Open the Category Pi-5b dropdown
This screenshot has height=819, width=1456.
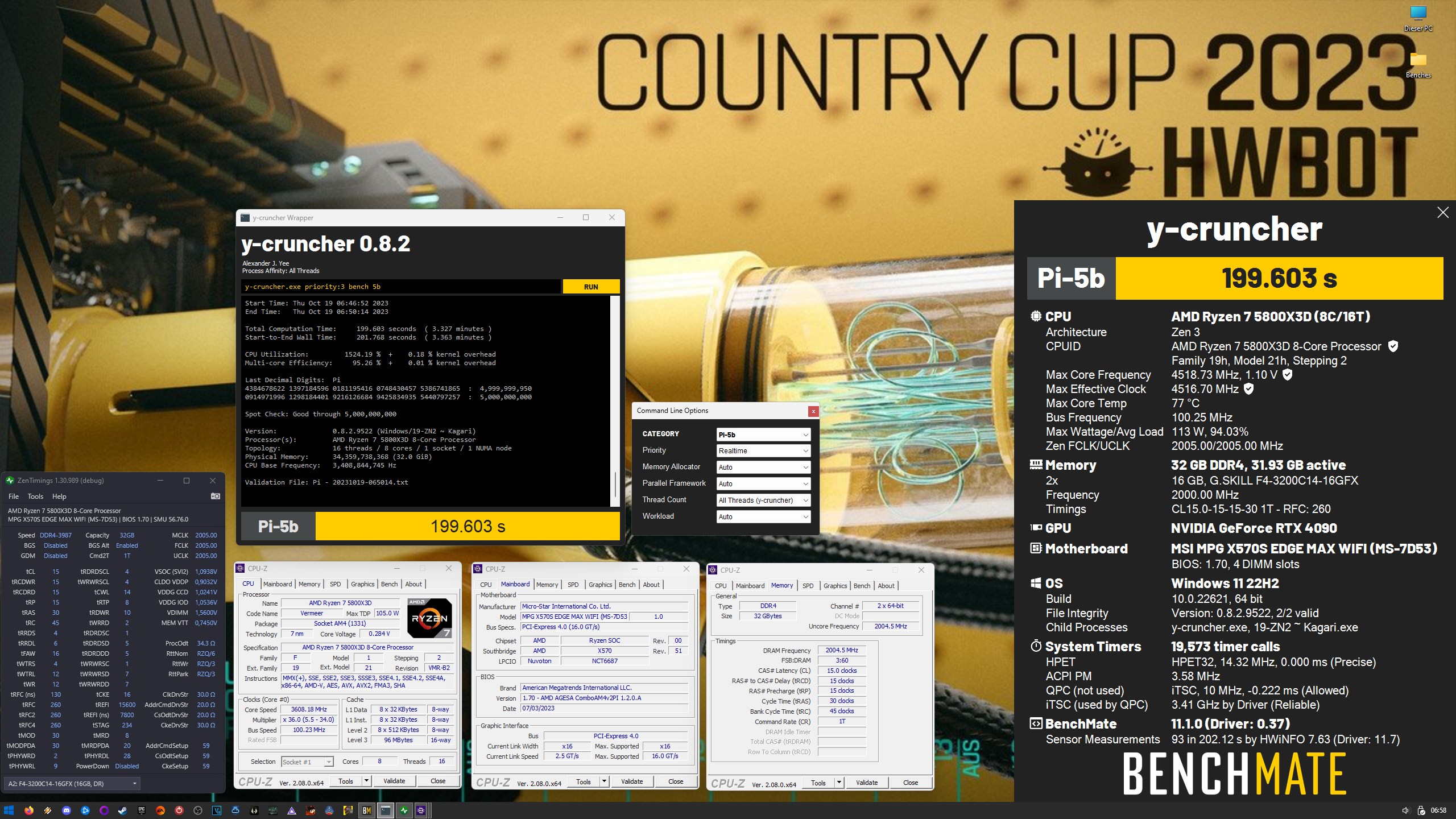pyautogui.click(x=763, y=435)
